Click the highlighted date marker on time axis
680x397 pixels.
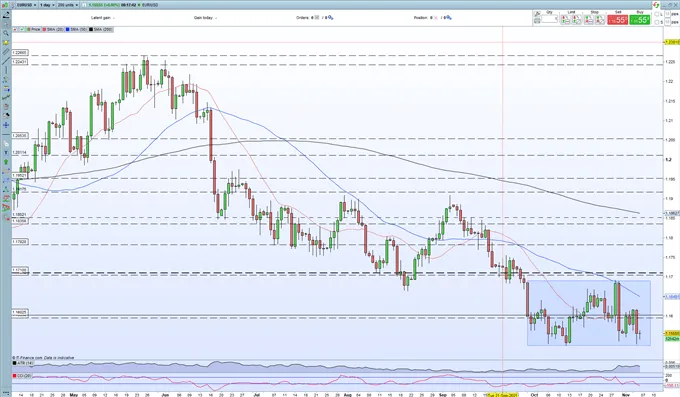click(503, 395)
